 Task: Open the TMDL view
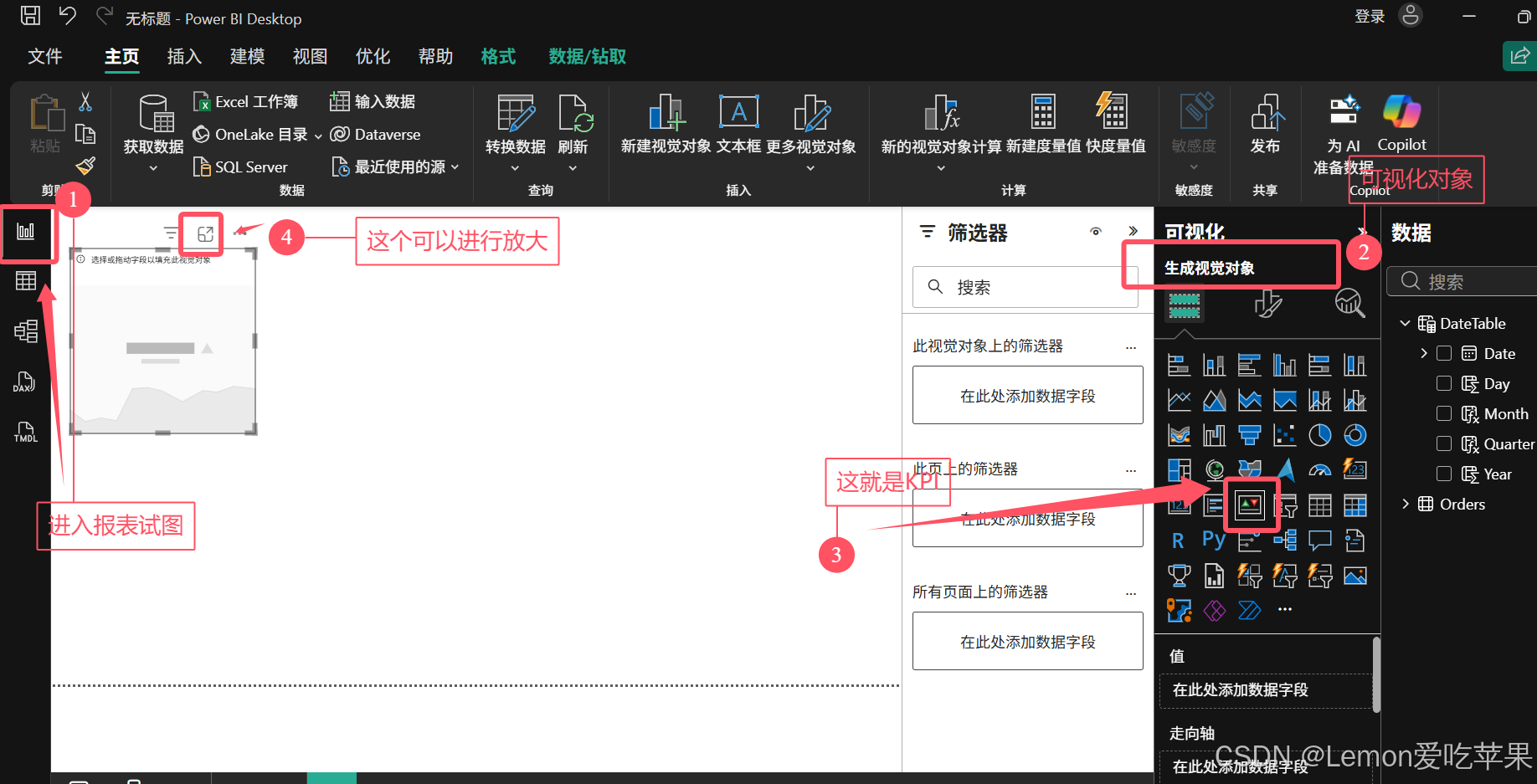click(x=26, y=432)
